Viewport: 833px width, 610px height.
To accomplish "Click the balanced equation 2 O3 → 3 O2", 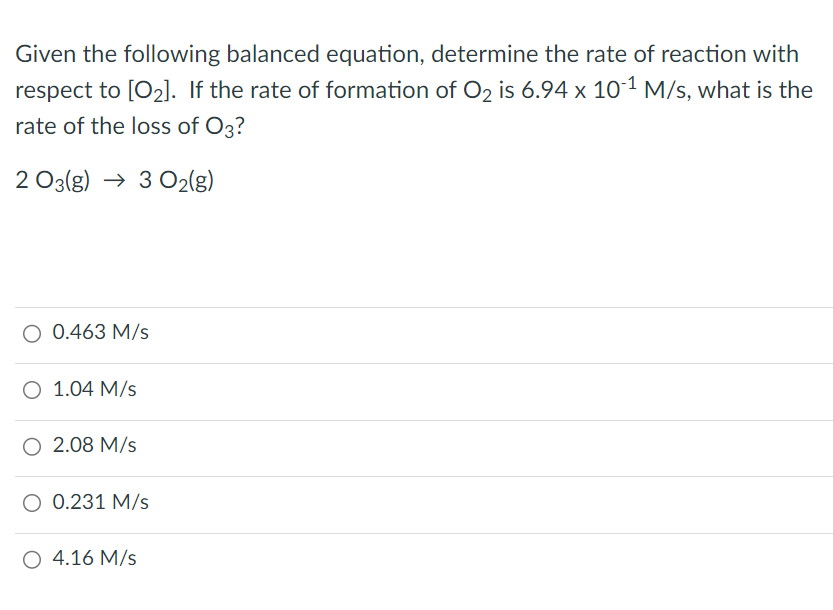I will point(115,180).
